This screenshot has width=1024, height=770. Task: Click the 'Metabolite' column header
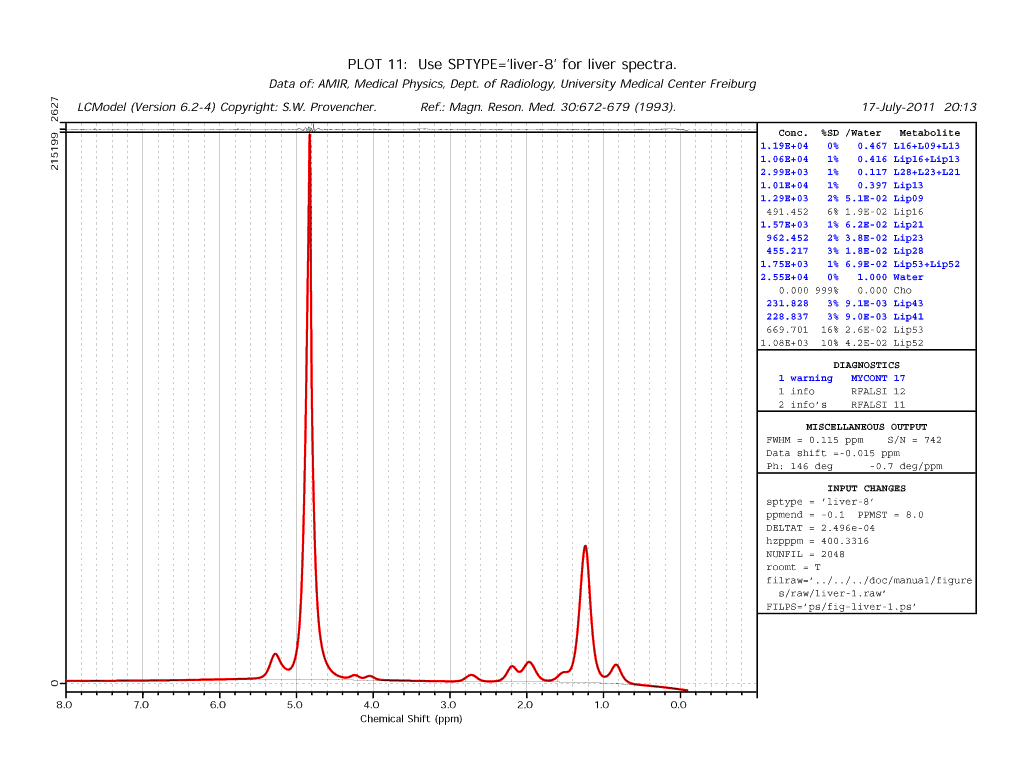point(929,133)
